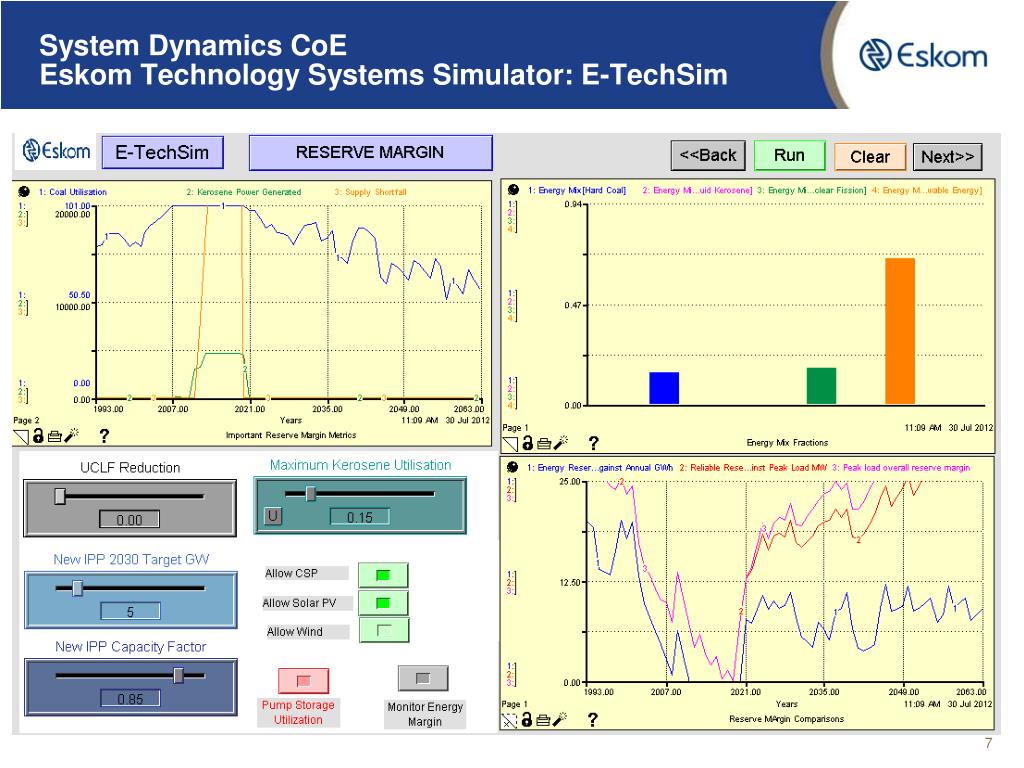This screenshot has width=1024, height=768.
Task: Click the page-fold icon on Energy Mix Fractions graph
Action: click(510, 444)
